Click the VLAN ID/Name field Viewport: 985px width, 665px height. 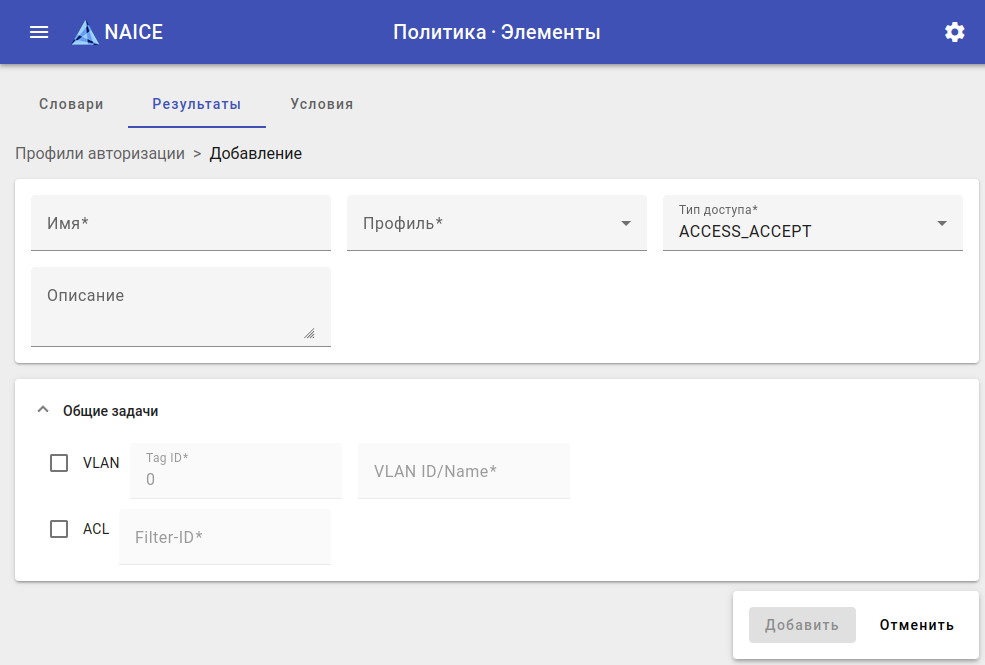coord(463,471)
